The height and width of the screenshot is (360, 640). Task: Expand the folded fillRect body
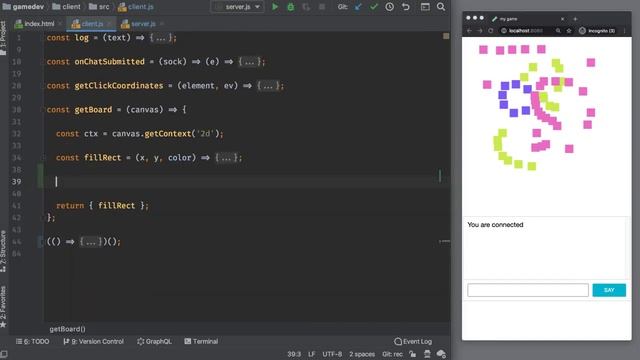coord(226,158)
